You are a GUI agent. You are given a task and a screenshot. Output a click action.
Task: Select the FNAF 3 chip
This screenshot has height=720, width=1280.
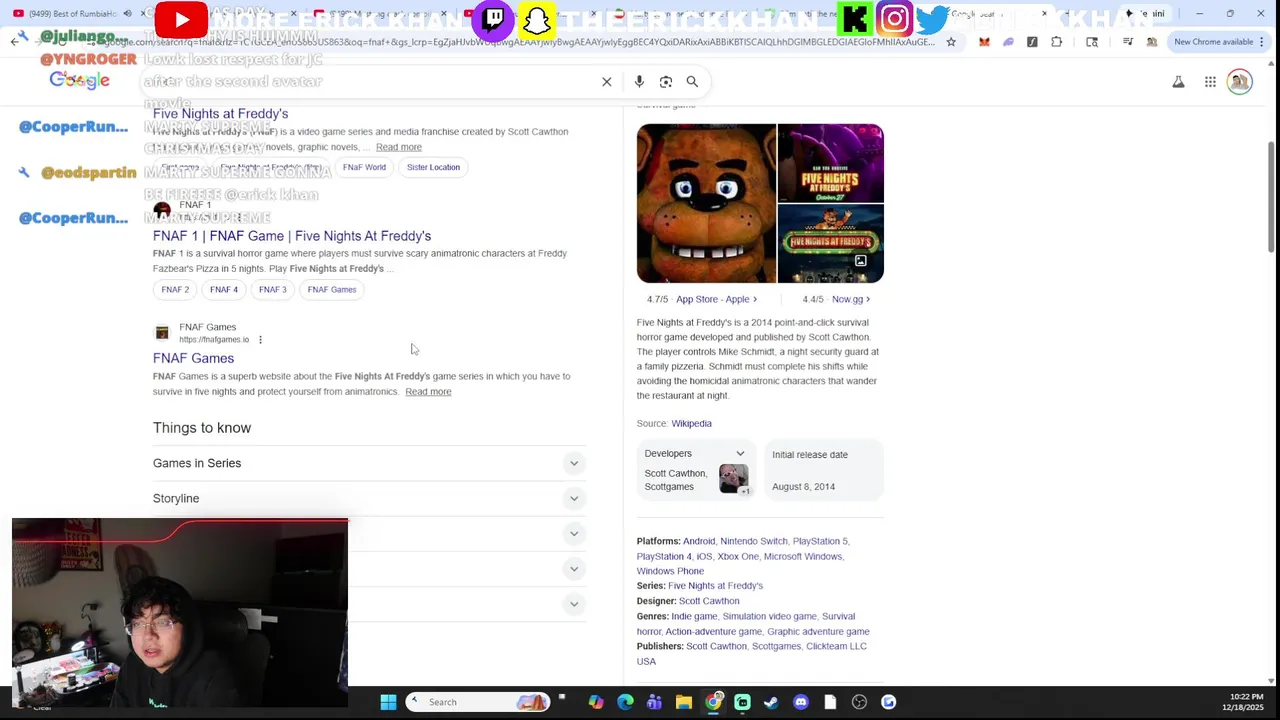tap(272, 290)
